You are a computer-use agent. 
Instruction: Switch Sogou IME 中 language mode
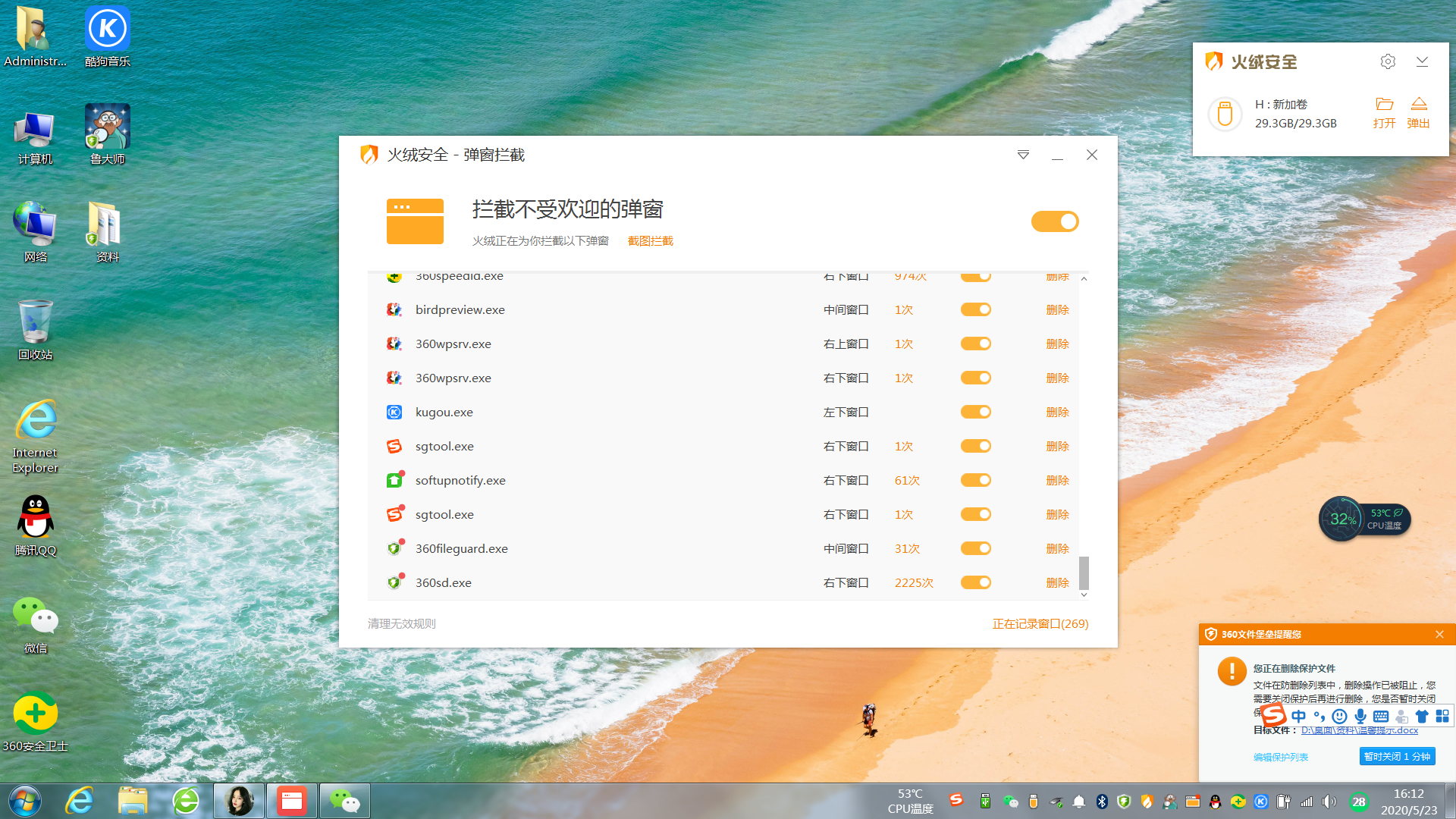click(x=1299, y=717)
